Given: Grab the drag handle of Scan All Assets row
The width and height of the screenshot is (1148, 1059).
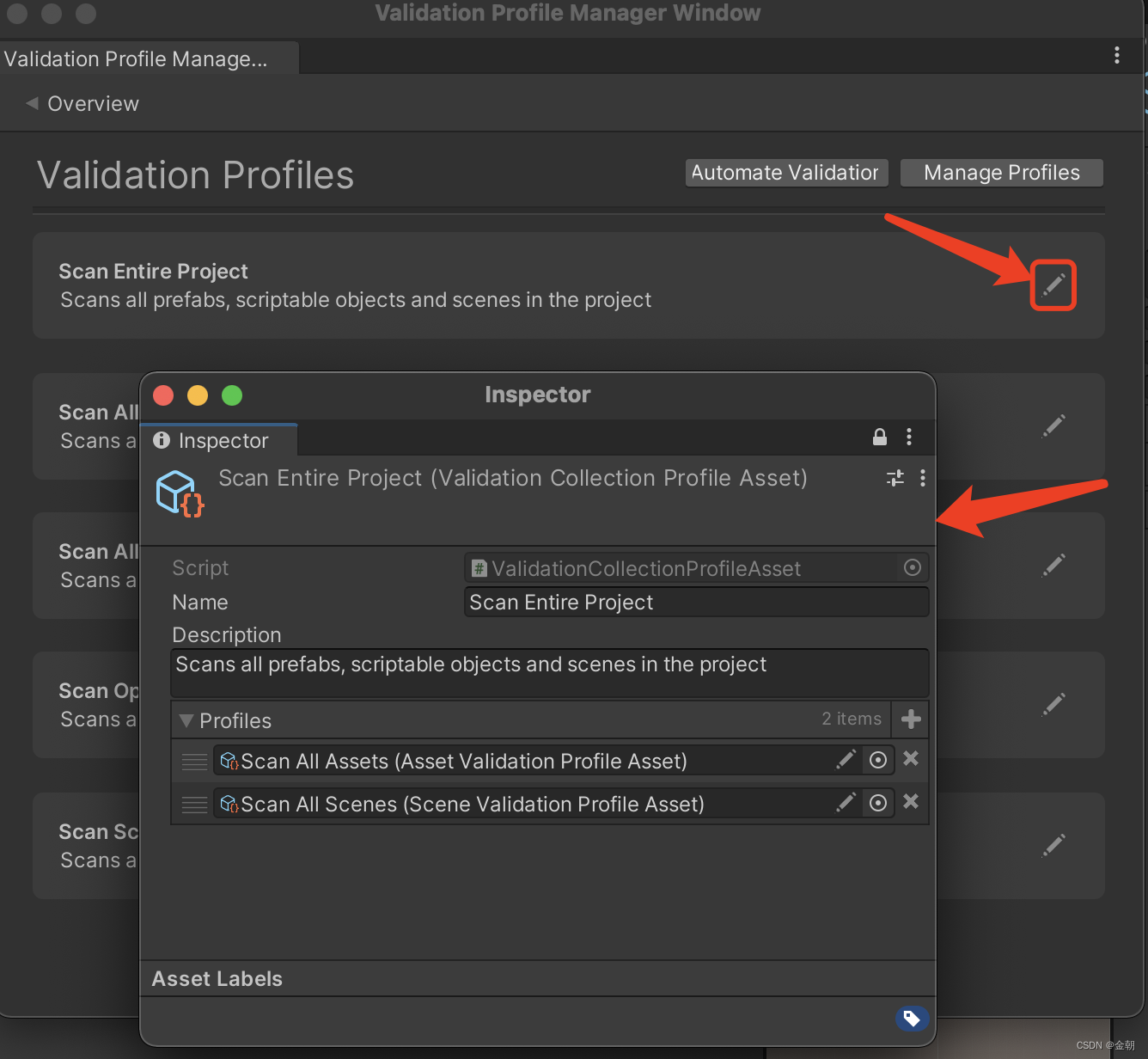Looking at the screenshot, I should click(194, 762).
